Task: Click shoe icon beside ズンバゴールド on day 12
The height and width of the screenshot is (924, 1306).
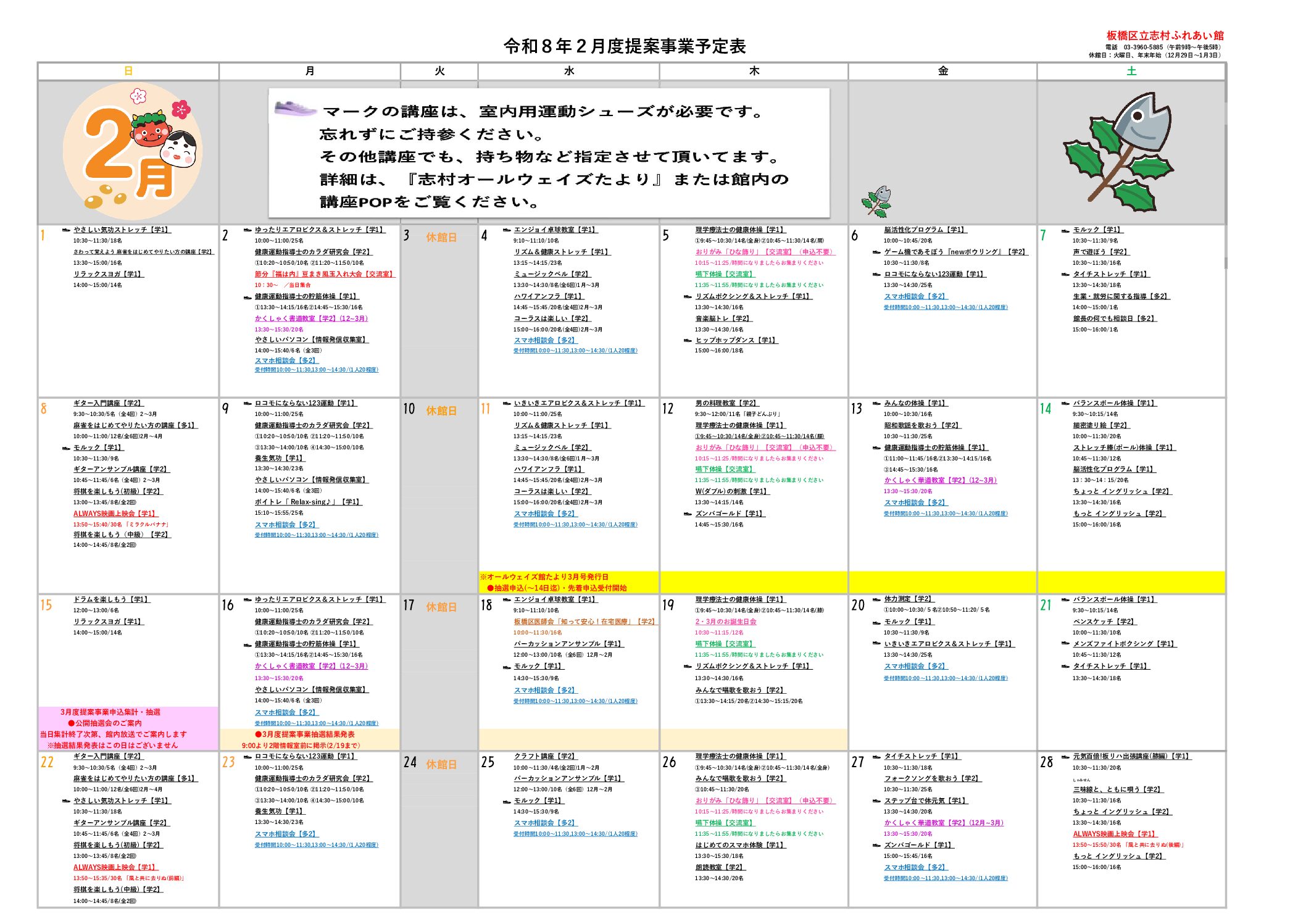Action: (x=688, y=514)
